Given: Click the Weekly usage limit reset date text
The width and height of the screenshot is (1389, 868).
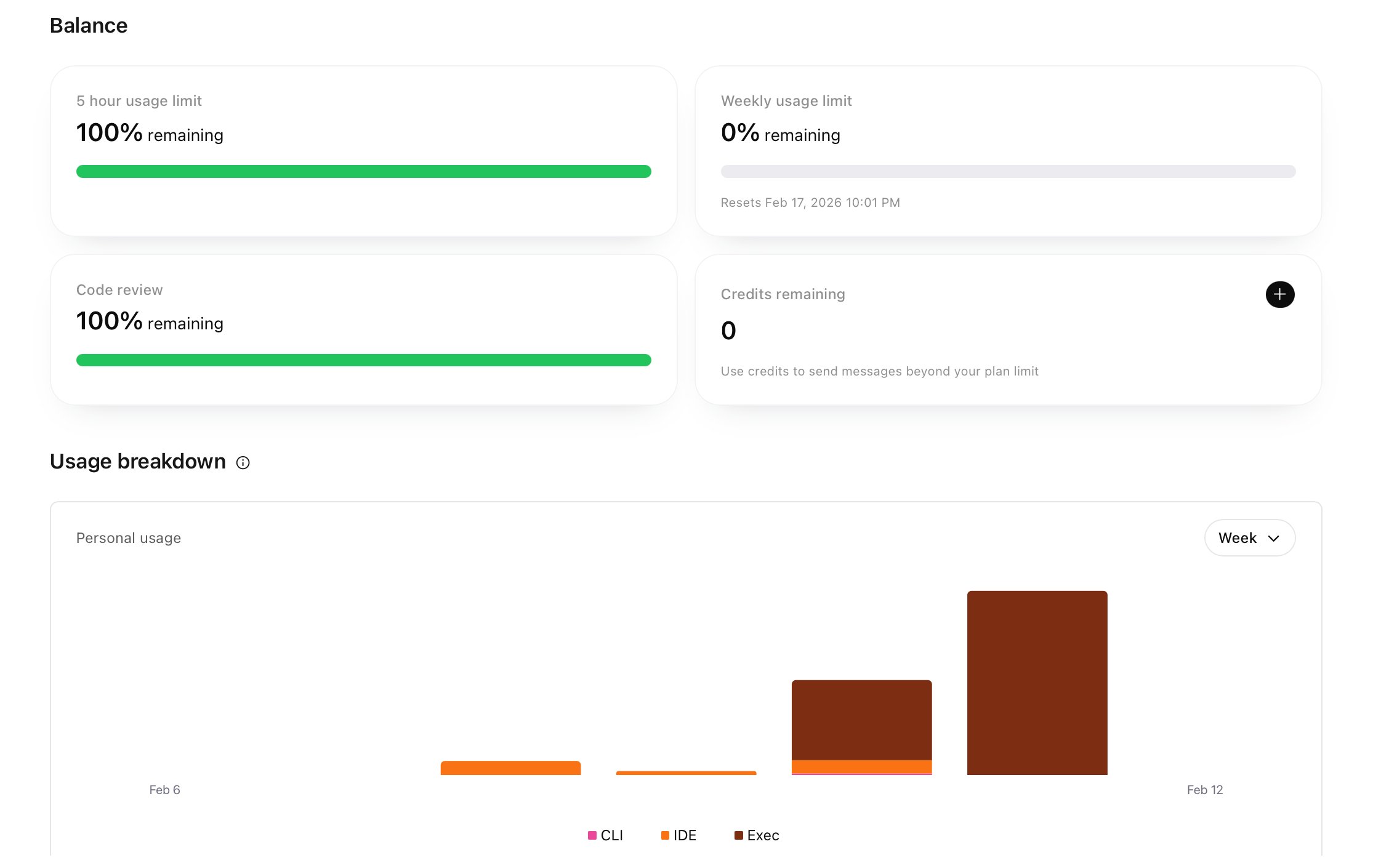Looking at the screenshot, I should 810,203.
